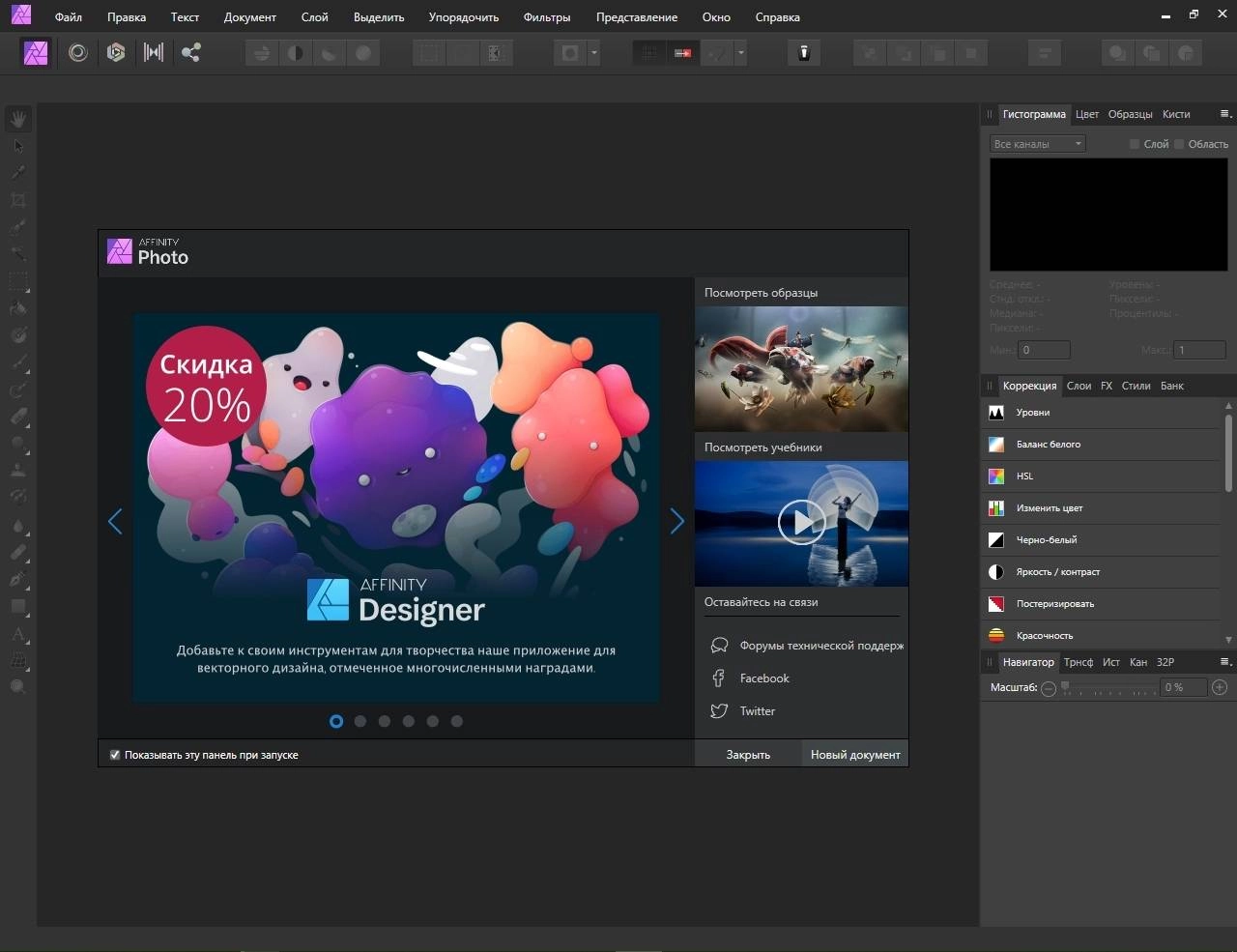This screenshot has height=952, width=1237.
Task: Select the Zoom magnifier tool
Action: point(18,687)
